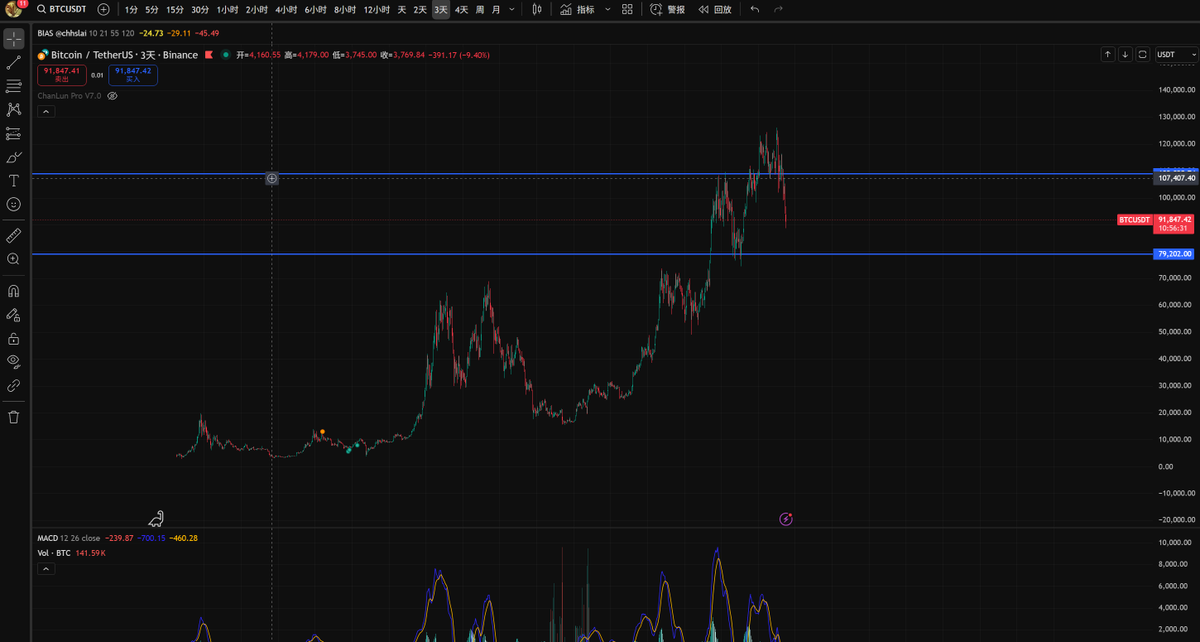1200x642 pixels.
Task: Open the emoji icons tool
Action: (13, 204)
